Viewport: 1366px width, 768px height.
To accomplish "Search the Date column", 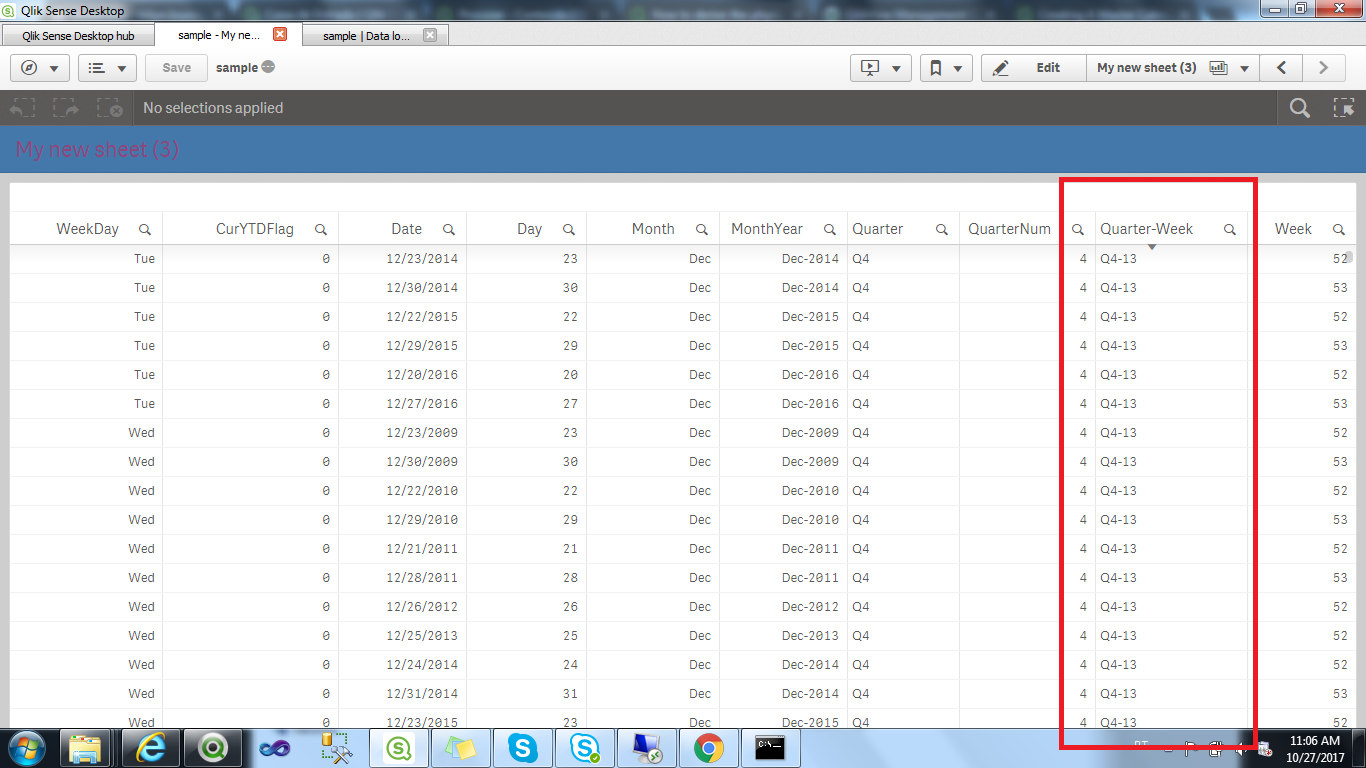I will tap(449, 229).
